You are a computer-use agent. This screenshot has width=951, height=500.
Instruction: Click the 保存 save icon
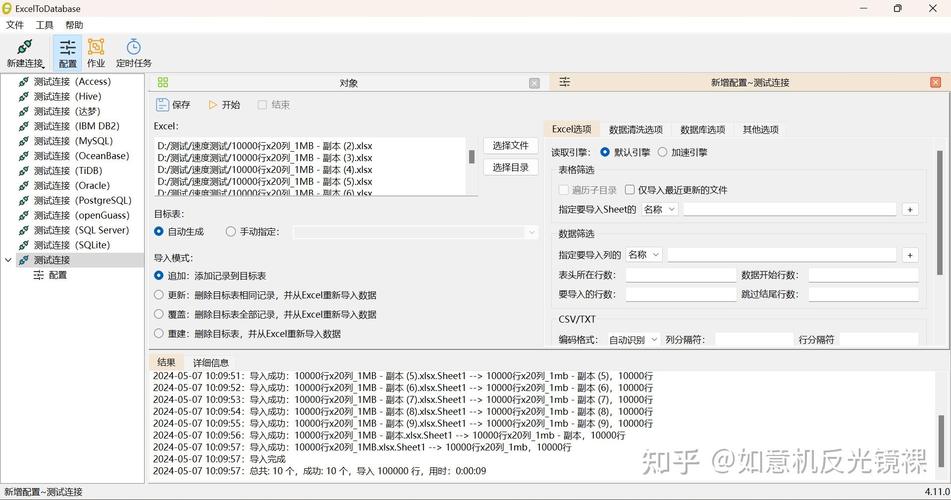(x=162, y=104)
